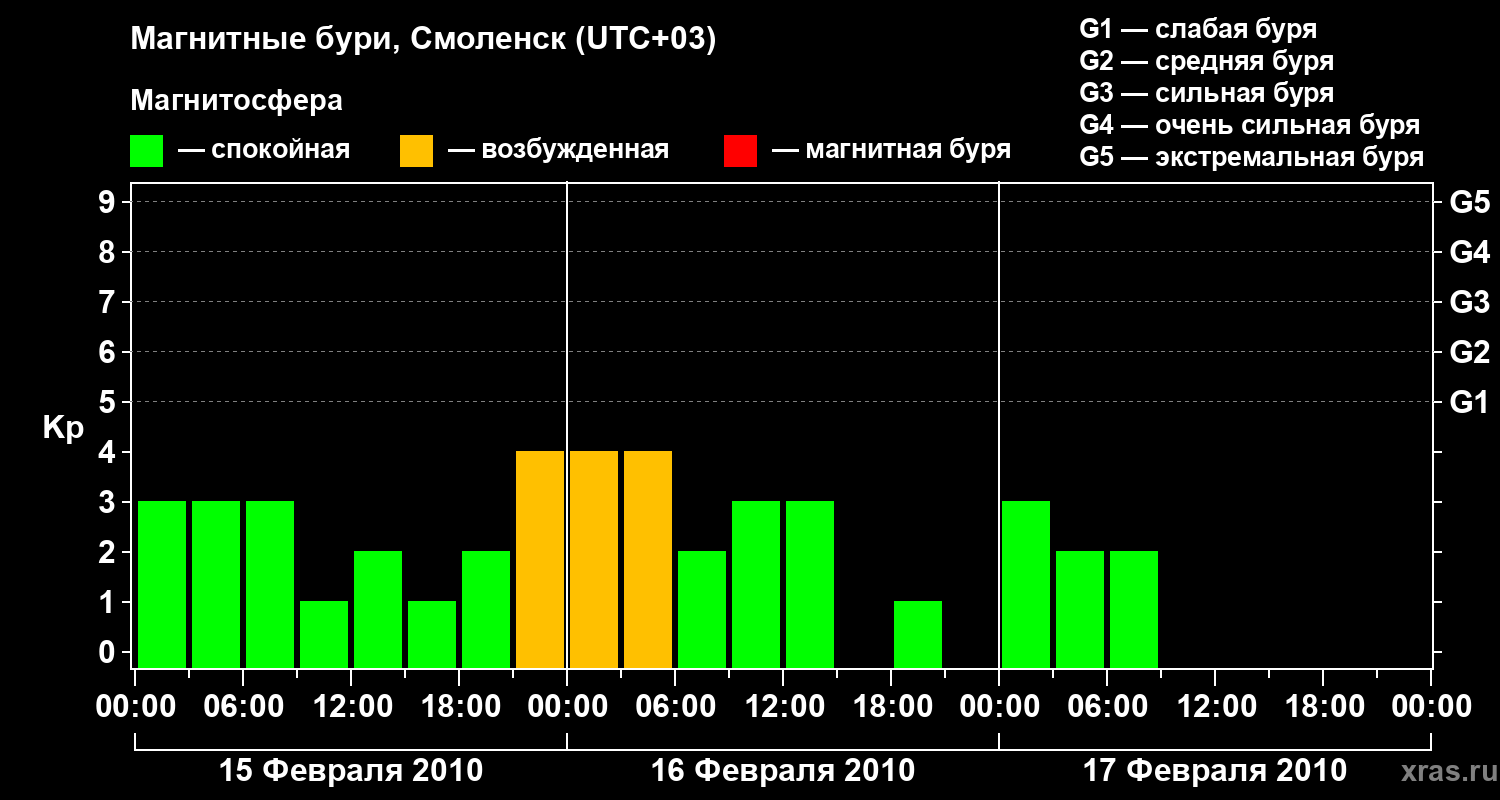
Task: Click the y-axis value 9
Action: (x=109, y=202)
